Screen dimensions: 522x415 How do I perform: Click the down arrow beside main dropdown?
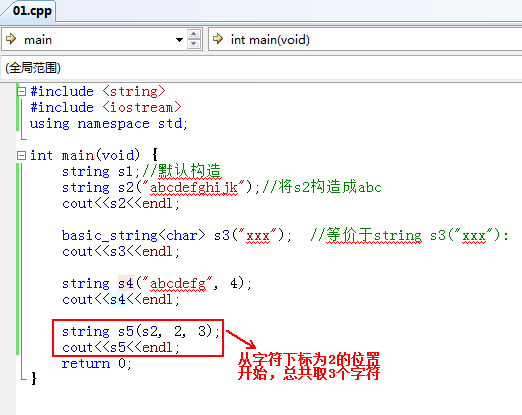pos(194,45)
